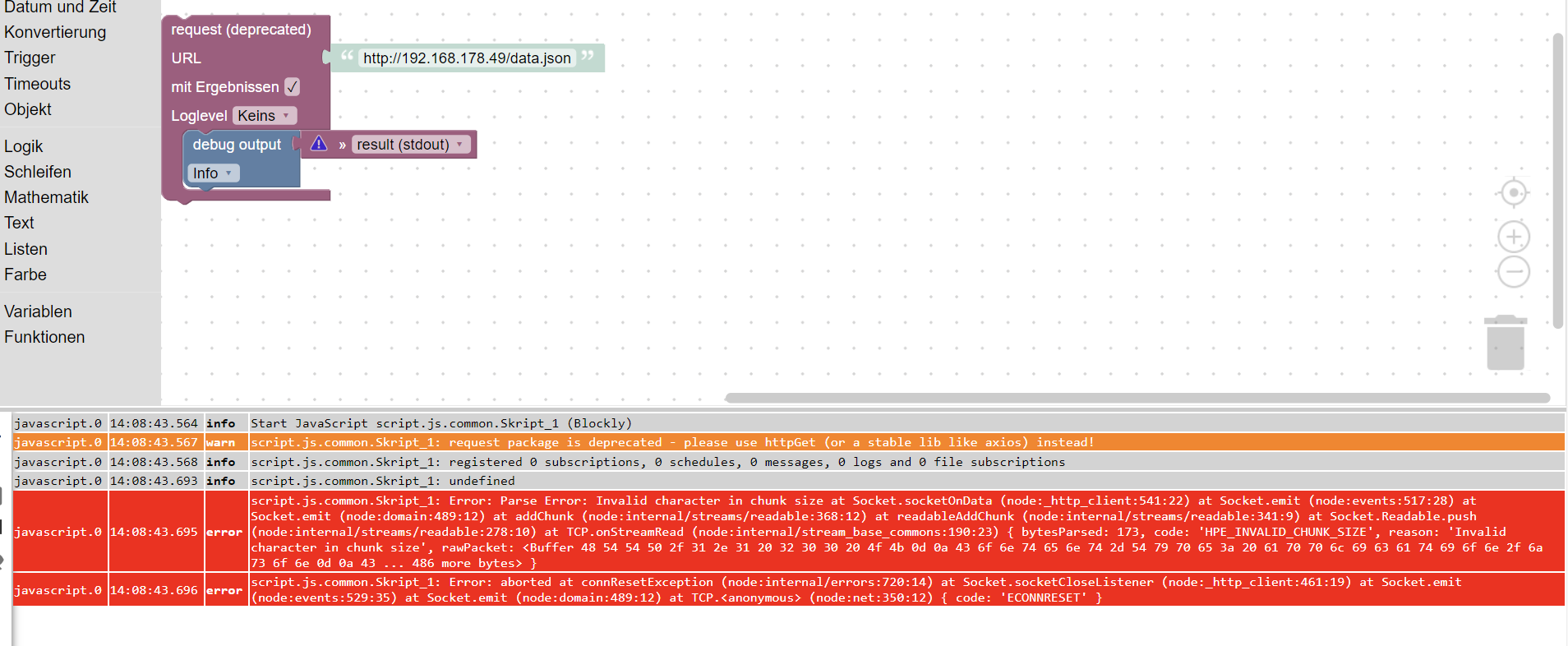
Task: Click 'info' severity cell at 14:08:43.564
Action: (x=225, y=423)
